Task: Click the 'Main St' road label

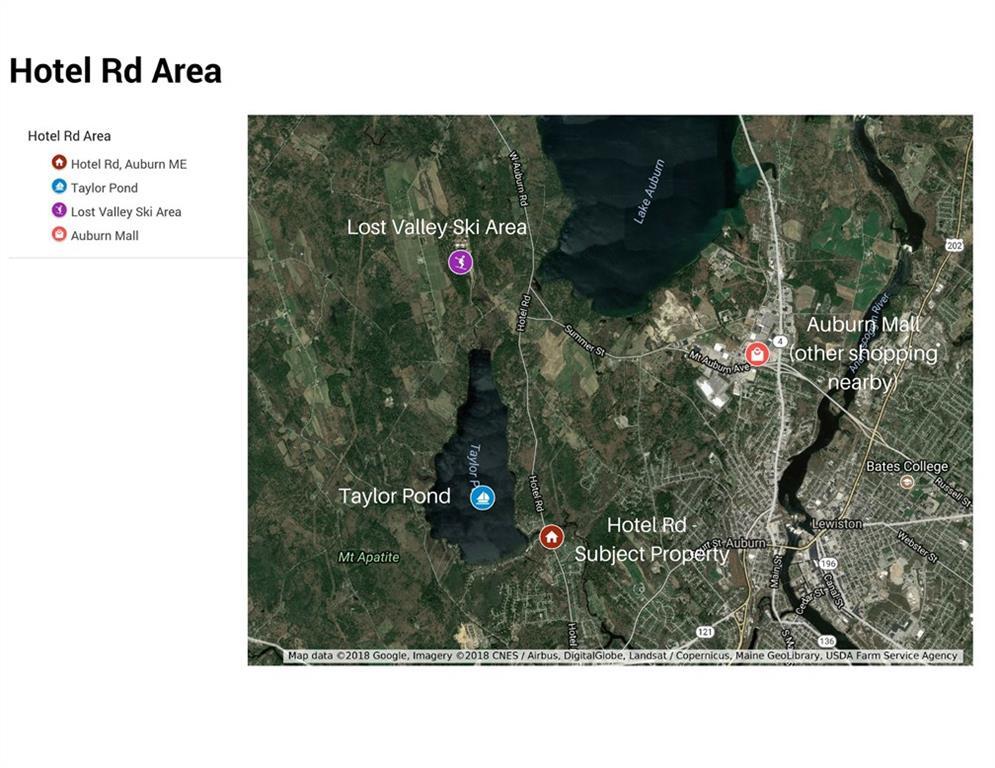Action: point(777,572)
